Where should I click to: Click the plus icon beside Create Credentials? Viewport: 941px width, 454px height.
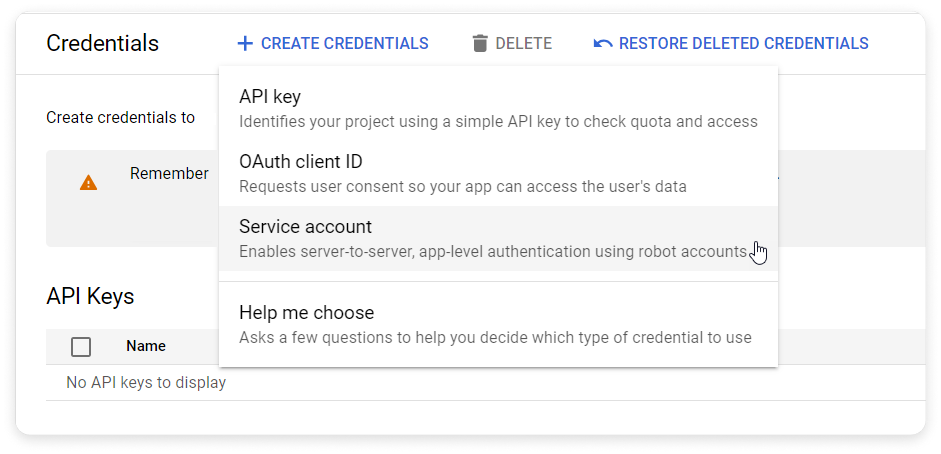point(245,43)
